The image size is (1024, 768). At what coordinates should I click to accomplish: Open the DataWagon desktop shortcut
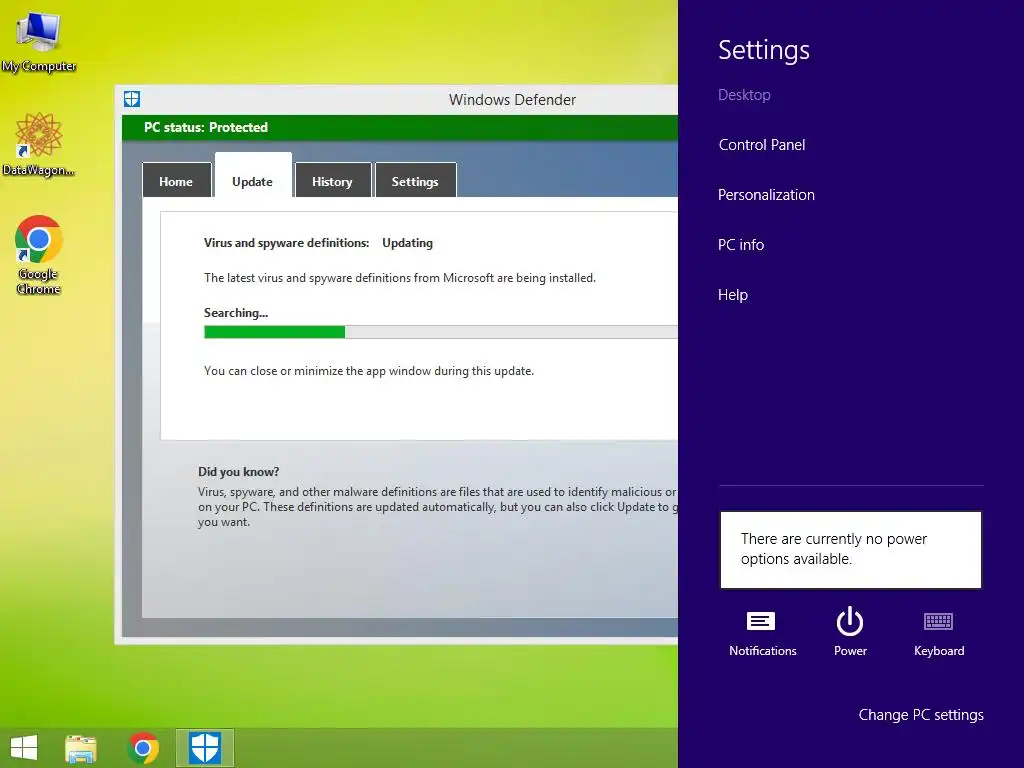pos(39,144)
